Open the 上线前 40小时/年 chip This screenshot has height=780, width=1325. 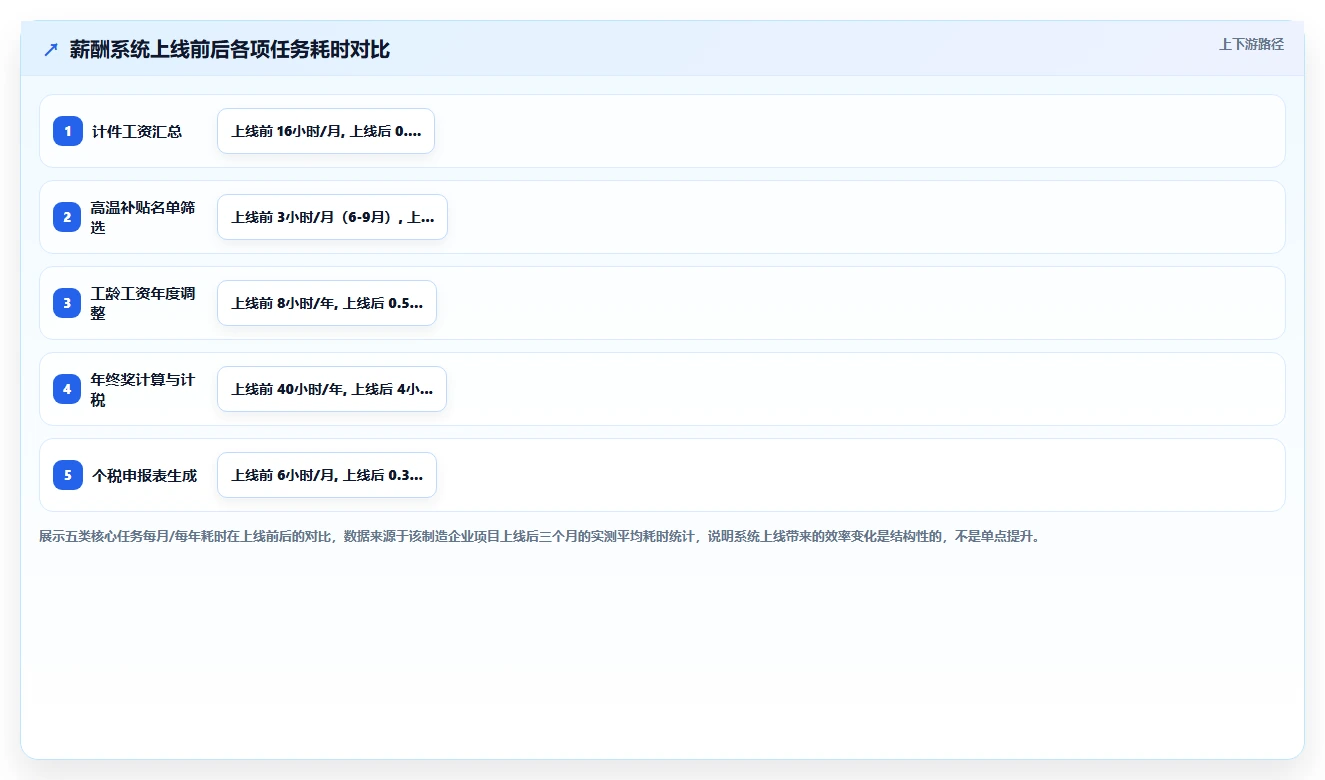[332, 389]
